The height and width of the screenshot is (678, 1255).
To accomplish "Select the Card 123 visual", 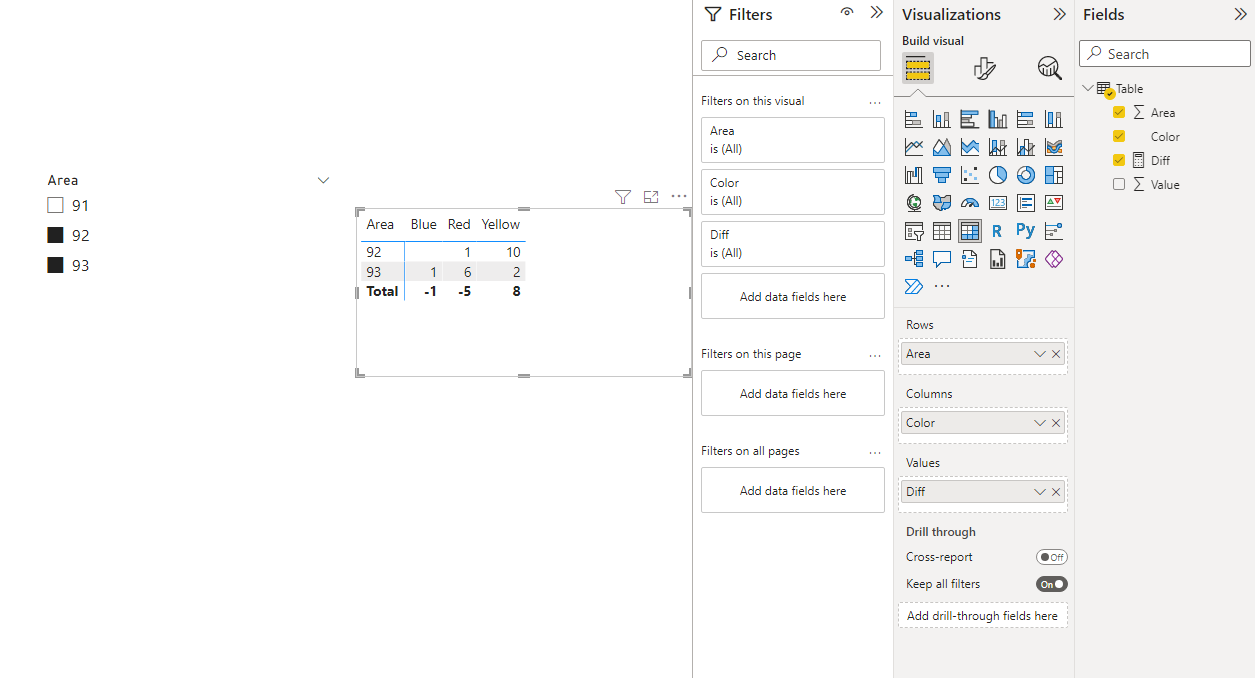I will pyautogui.click(x=997, y=203).
